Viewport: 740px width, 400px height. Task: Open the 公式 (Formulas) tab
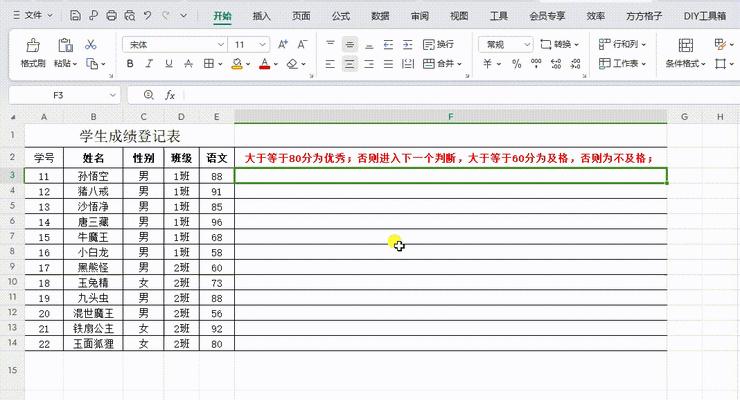point(341,16)
